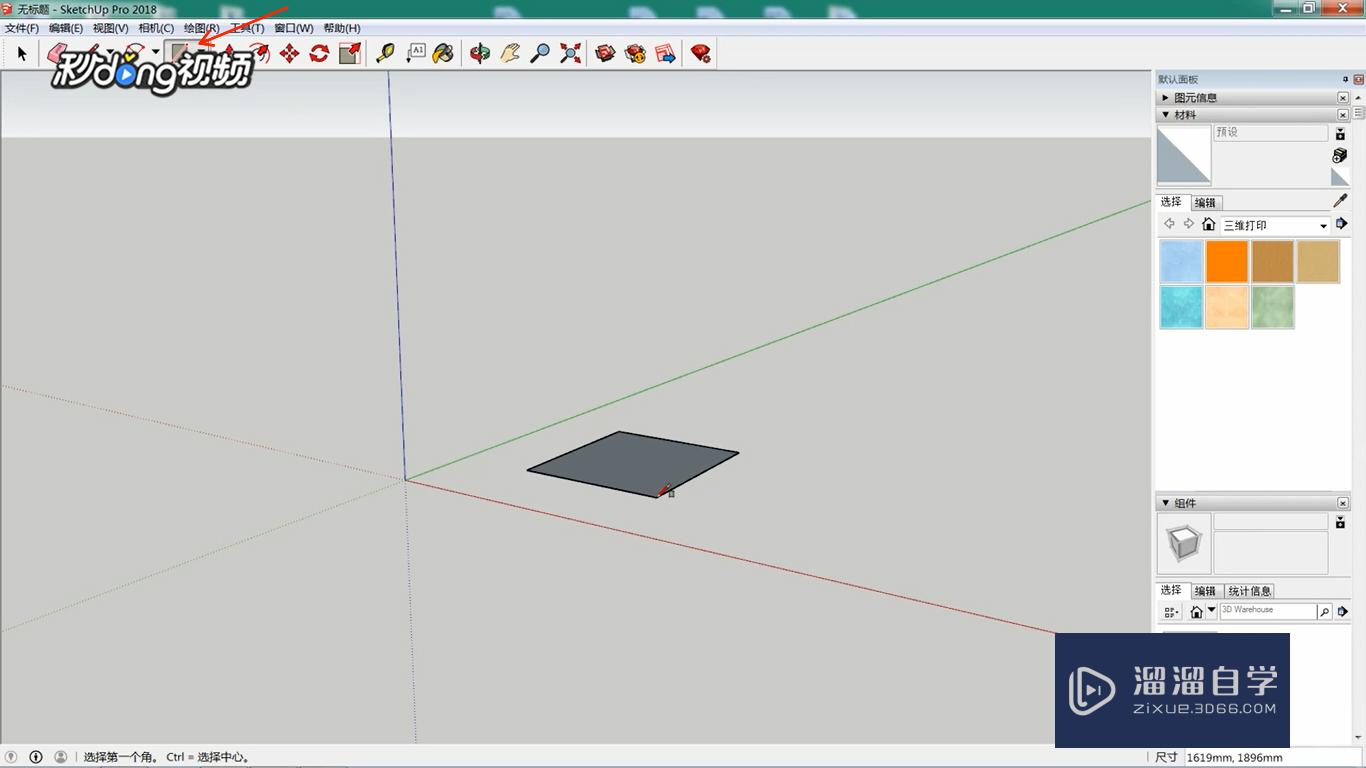Click the Create Material icon
The width and height of the screenshot is (1366, 768).
coord(1340,155)
